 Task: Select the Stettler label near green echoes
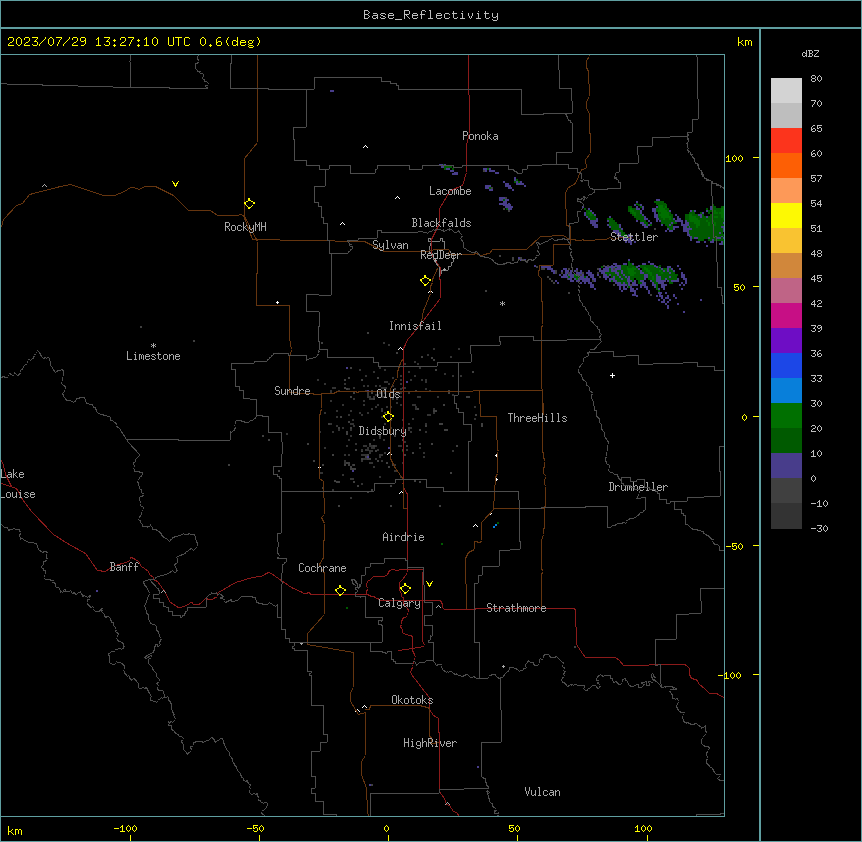(x=634, y=237)
